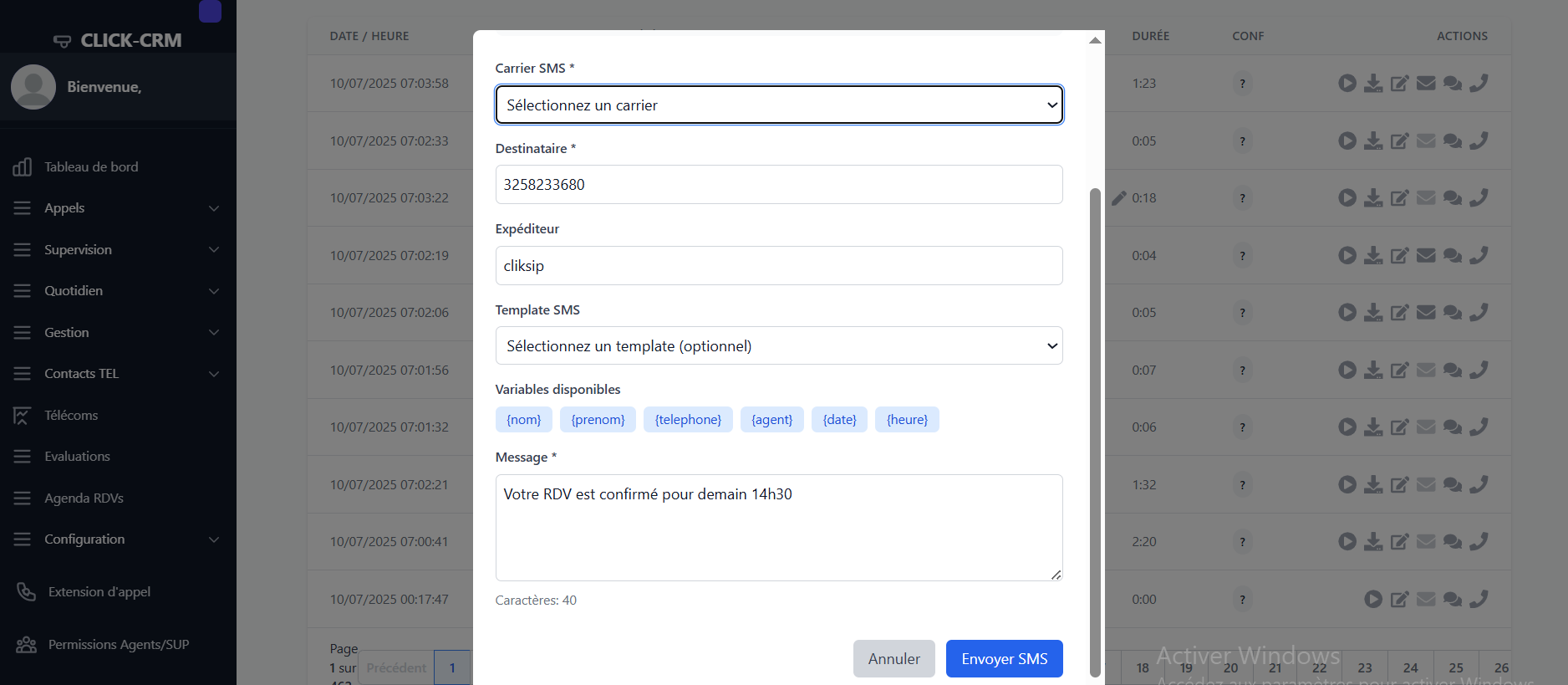Click the modal's vertical scrollbar
The width and height of the screenshot is (1568, 685).
click(x=1095, y=418)
